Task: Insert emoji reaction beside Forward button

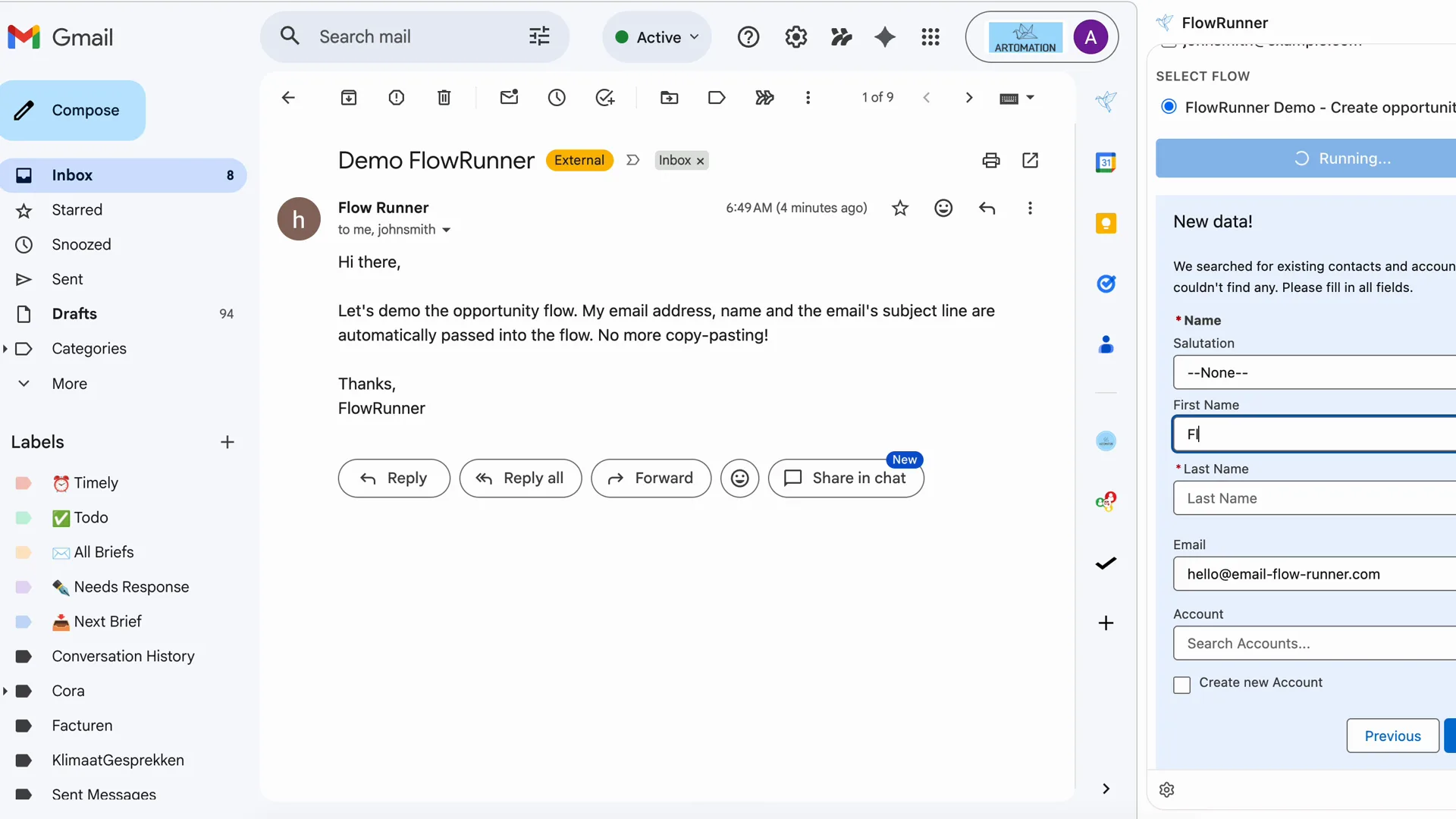Action: pos(739,478)
